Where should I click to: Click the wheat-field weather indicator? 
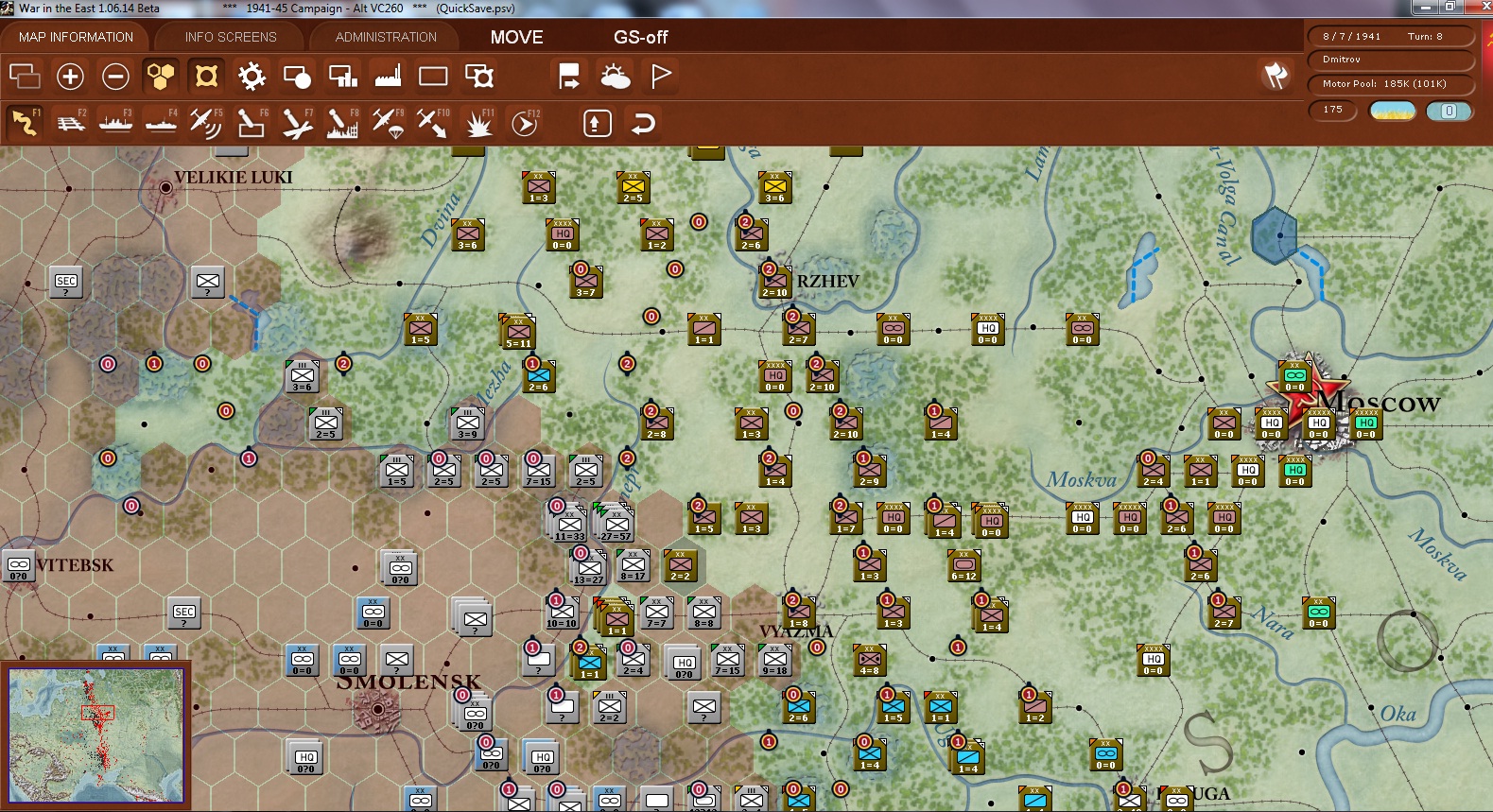[1393, 111]
